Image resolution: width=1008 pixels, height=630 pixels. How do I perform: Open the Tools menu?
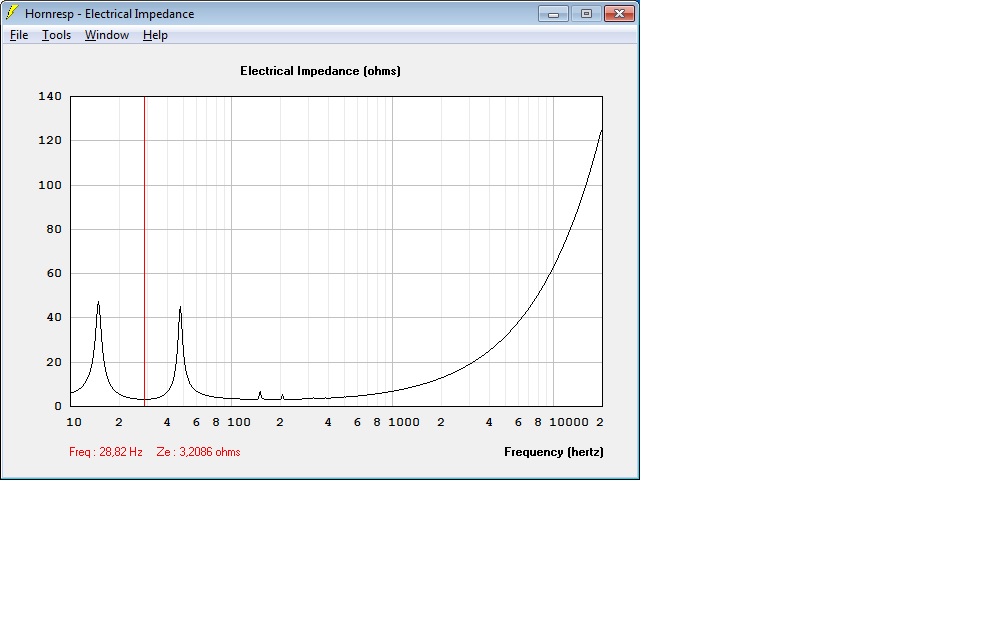pos(56,35)
